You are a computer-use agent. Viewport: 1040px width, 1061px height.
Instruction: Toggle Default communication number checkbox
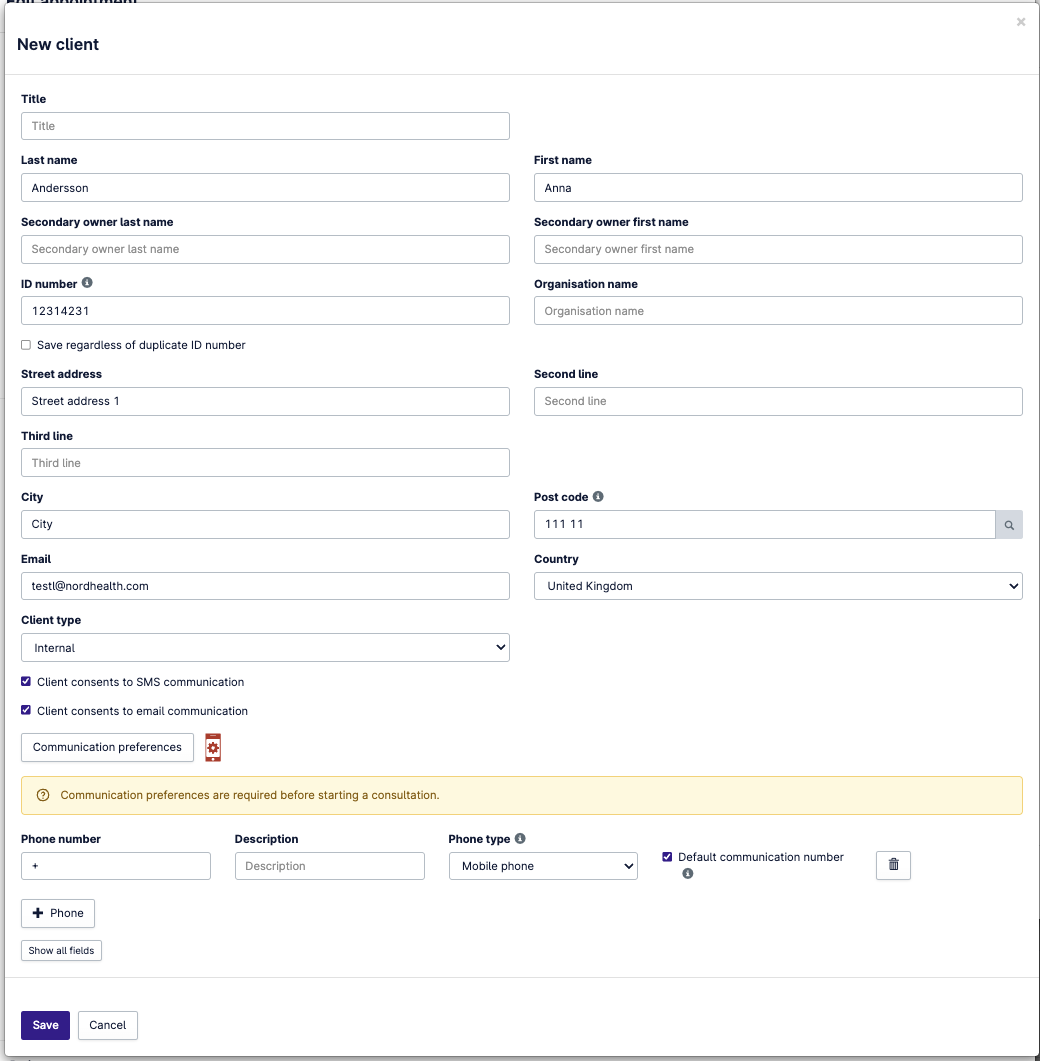[667, 857]
